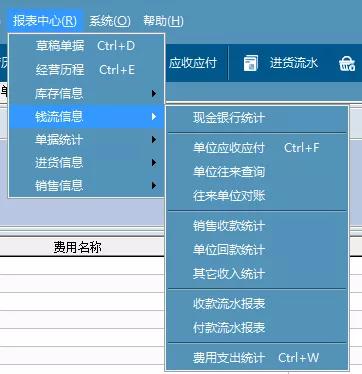
Task: Choose 现金银行统计 from submenu
Action: [x=257, y=118]
